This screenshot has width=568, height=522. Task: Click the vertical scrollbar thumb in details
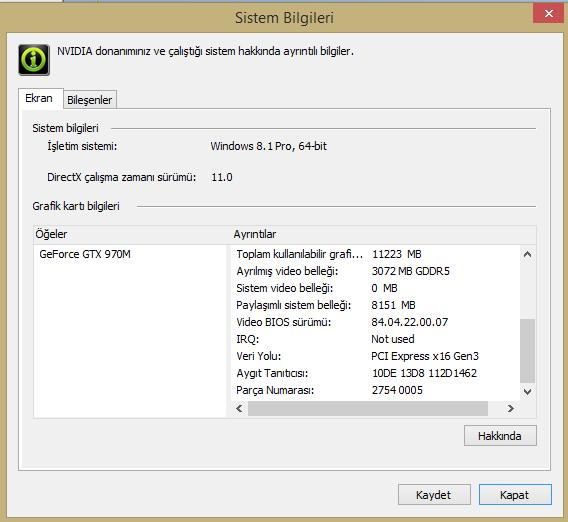tap(527, 350)
